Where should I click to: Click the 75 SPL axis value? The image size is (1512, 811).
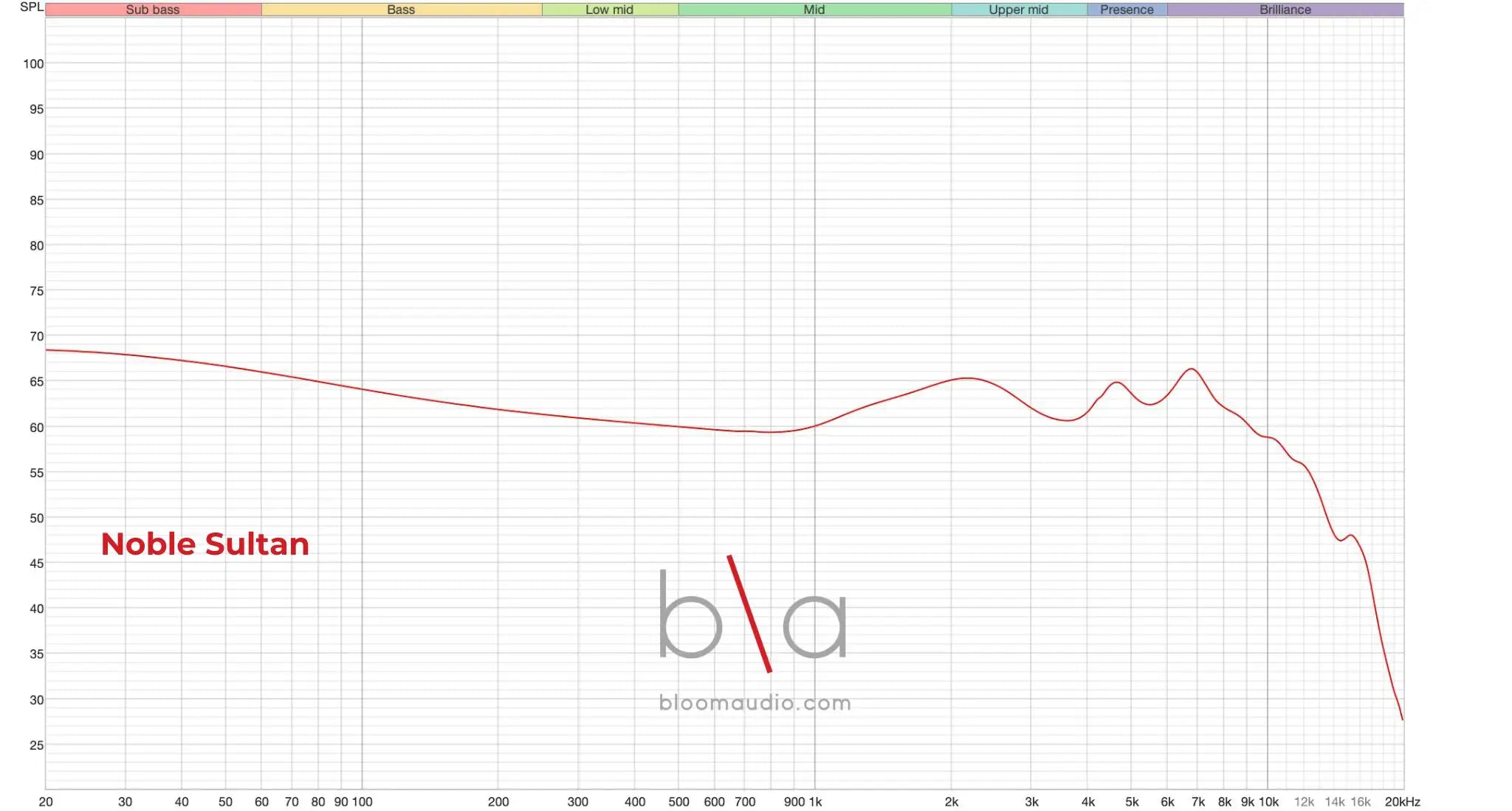(x=36, y=291)
